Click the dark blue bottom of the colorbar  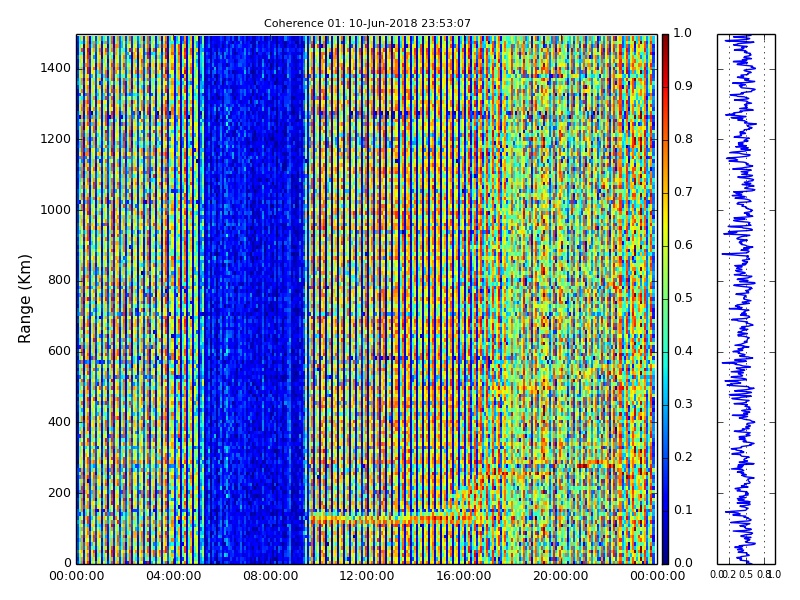(665, 551)
